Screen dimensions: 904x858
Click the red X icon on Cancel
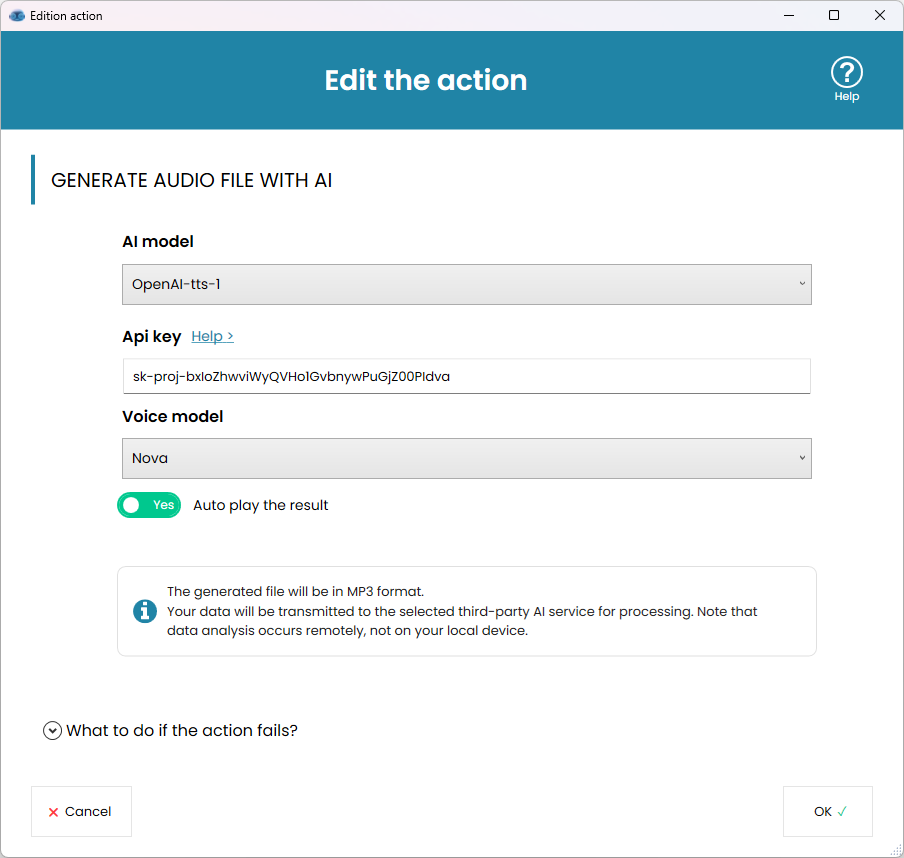52,812
